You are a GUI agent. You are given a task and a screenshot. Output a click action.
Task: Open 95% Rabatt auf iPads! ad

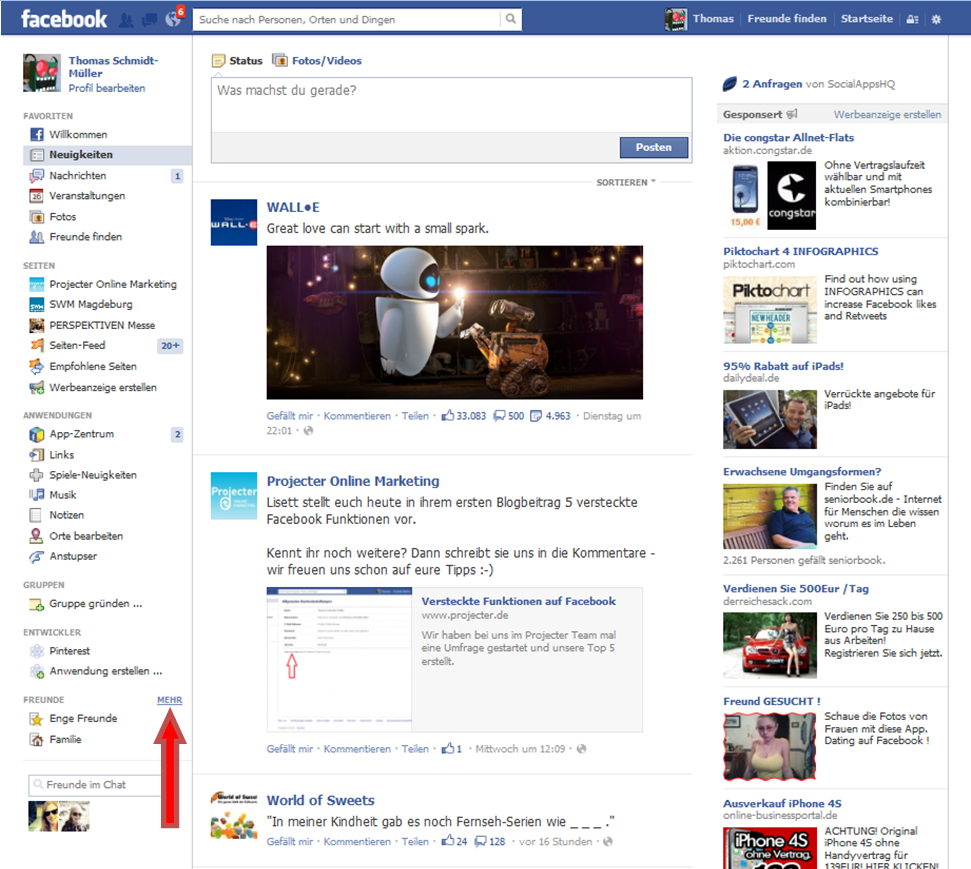pyautogui.click(x=783, y=366)
